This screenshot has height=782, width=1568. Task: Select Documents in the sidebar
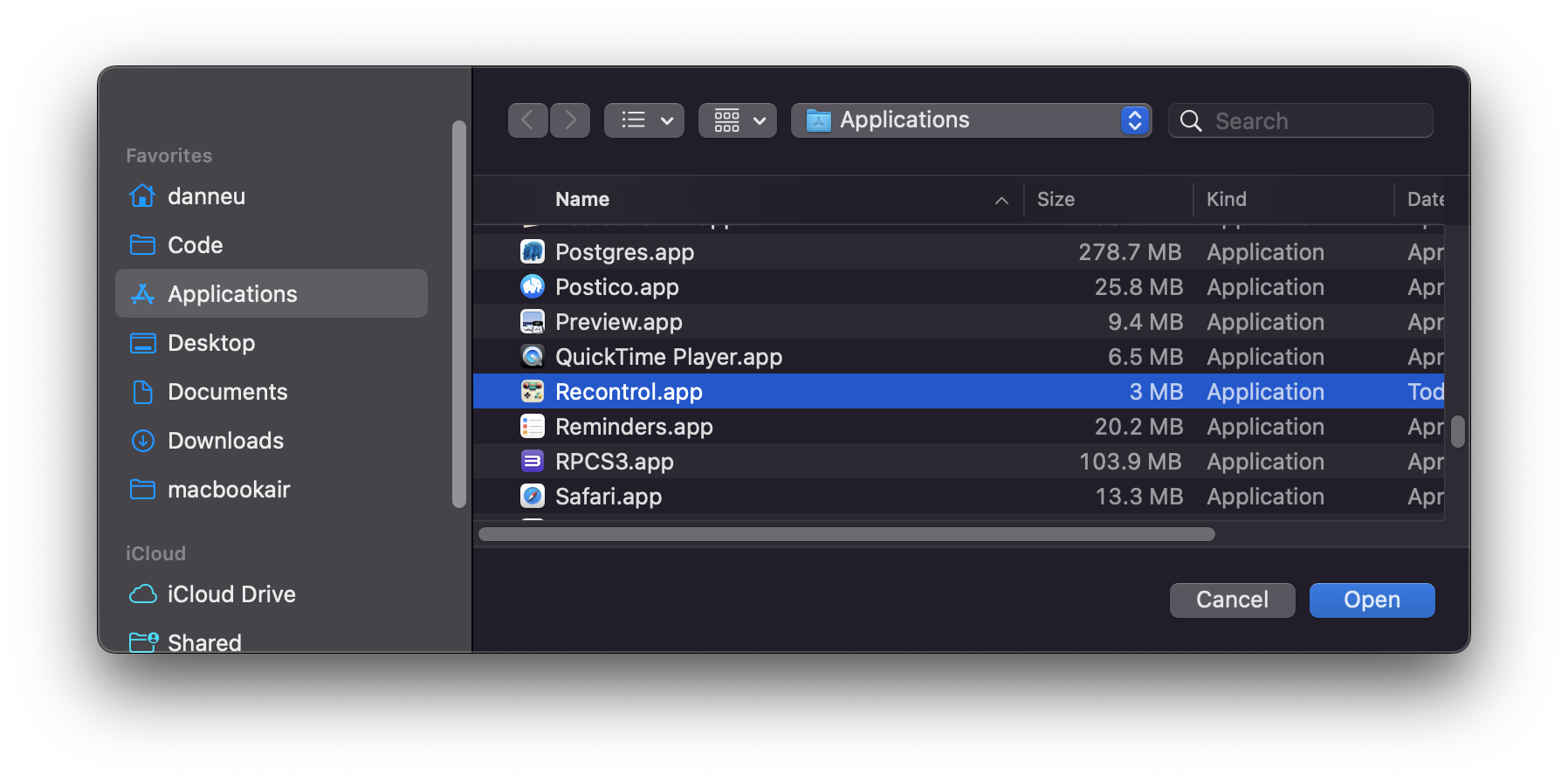[x=272, y=392]
